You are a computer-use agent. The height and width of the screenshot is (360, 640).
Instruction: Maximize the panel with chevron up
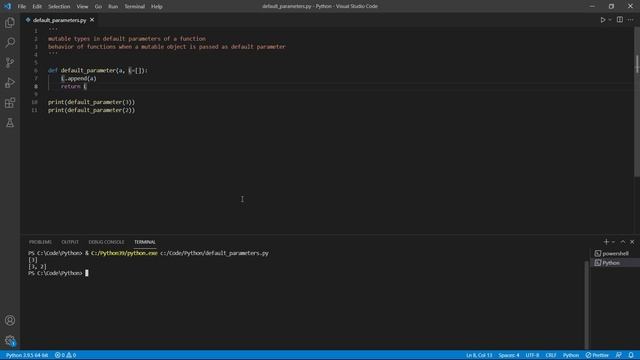(x=623, y=242)
